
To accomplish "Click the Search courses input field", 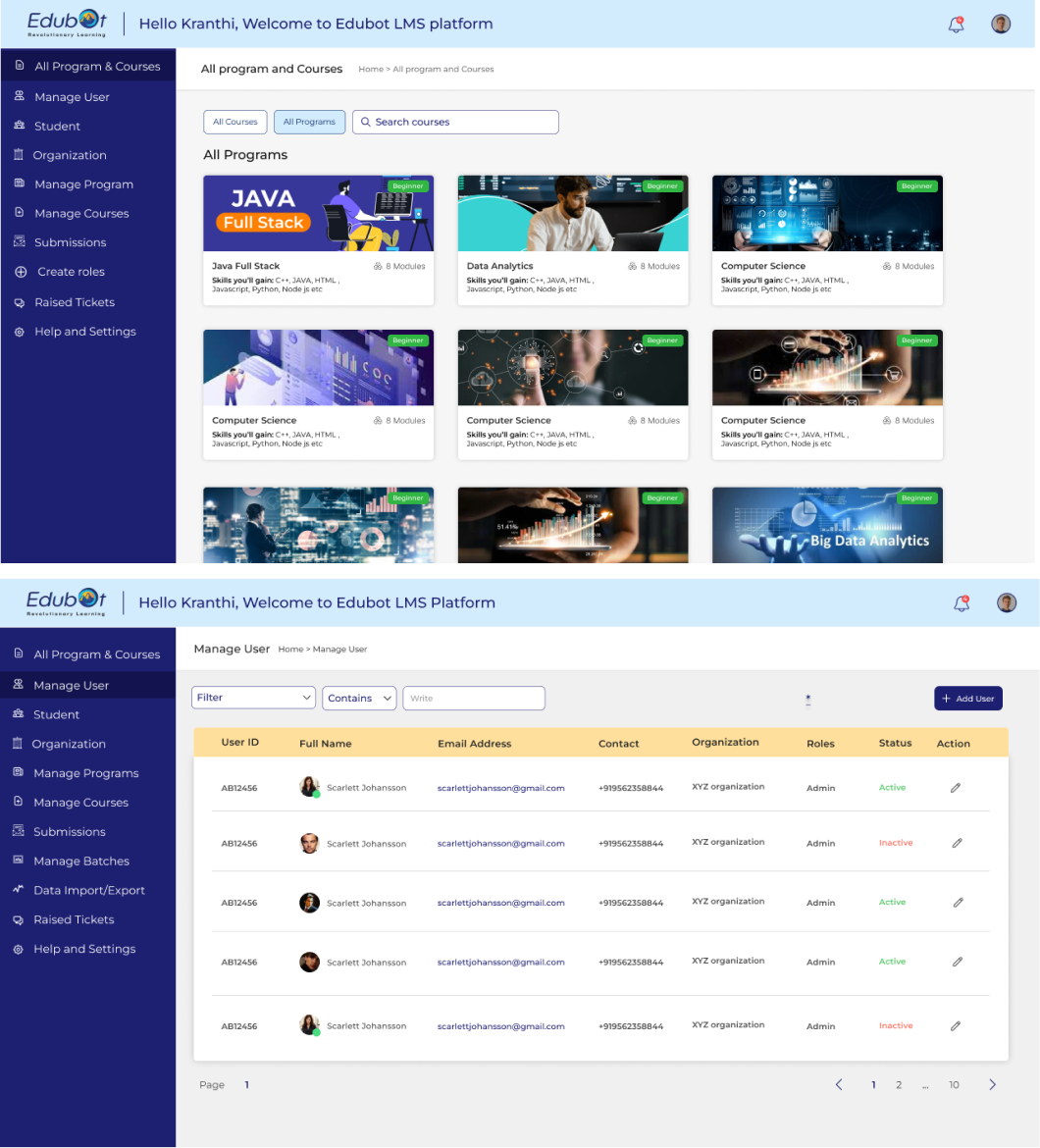I will pyautogui.click(x=461, y=122).
